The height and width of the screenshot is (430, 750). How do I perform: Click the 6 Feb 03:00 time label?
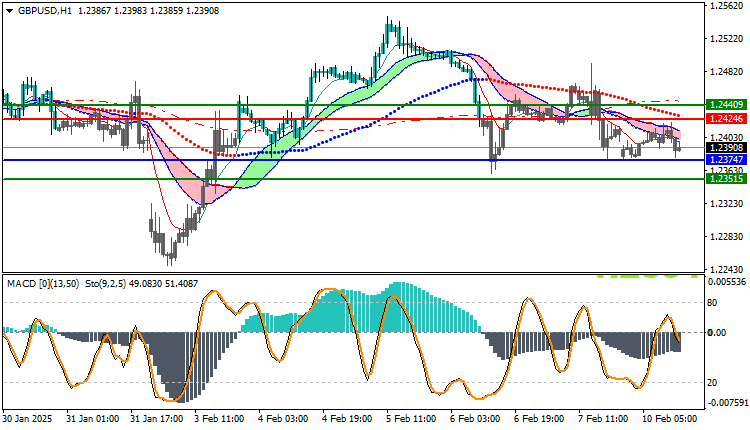tap(476, 419)
